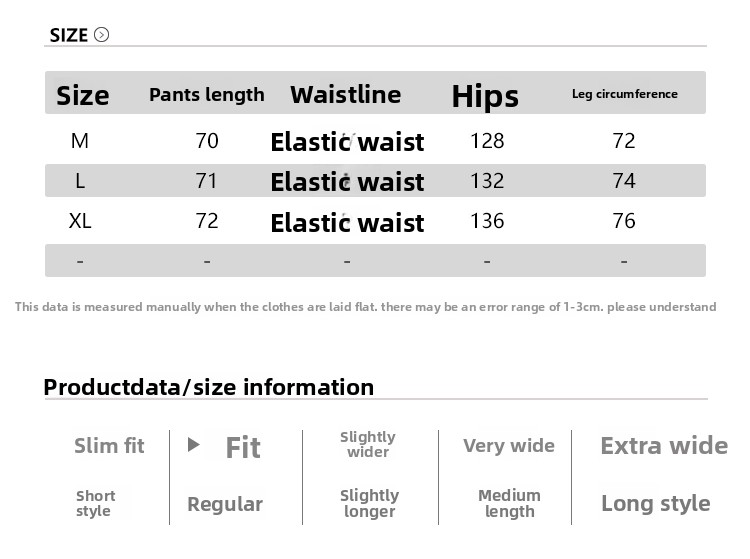Click the SIZE section heading

pyautogui.click(x=69, y=35)
